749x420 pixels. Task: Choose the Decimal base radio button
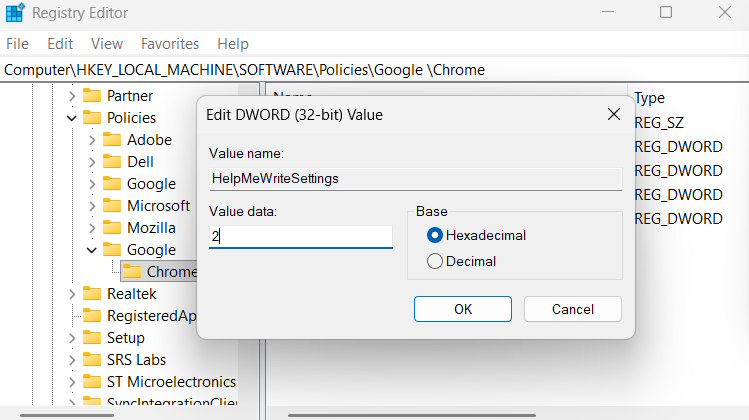[435, 261]
